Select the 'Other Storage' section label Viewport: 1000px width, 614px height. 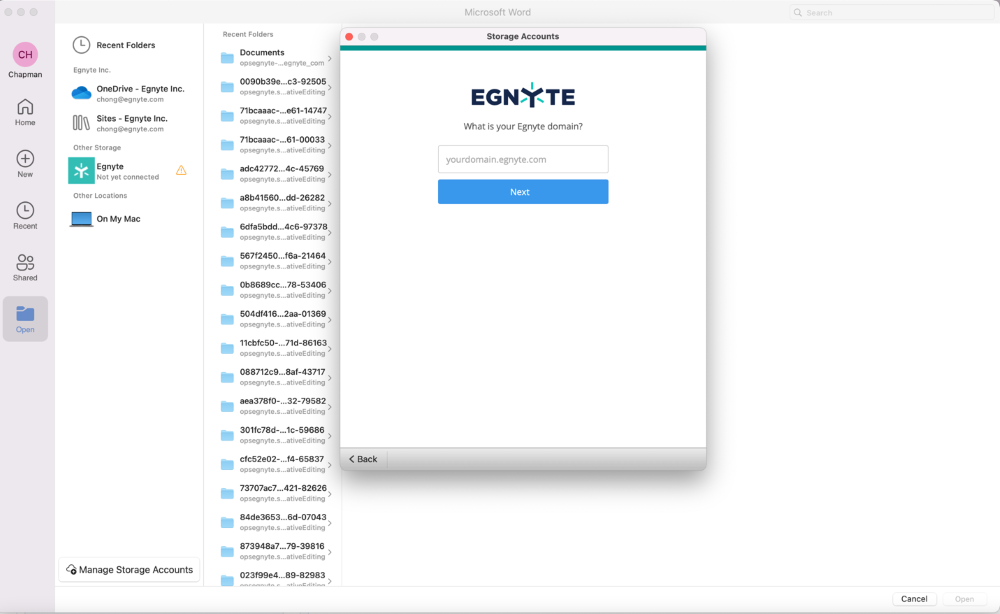click(x=97, y=147)
